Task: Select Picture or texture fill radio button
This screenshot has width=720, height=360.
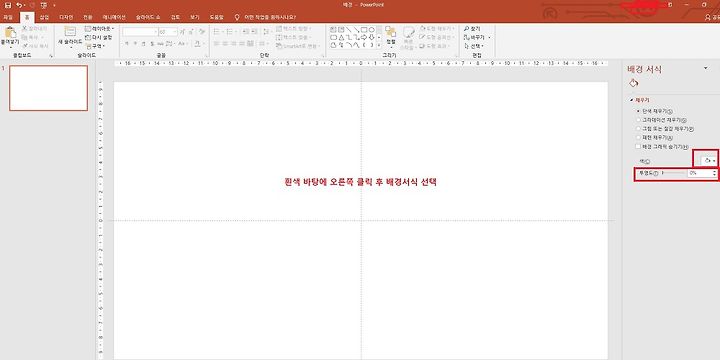Action: 638,129
